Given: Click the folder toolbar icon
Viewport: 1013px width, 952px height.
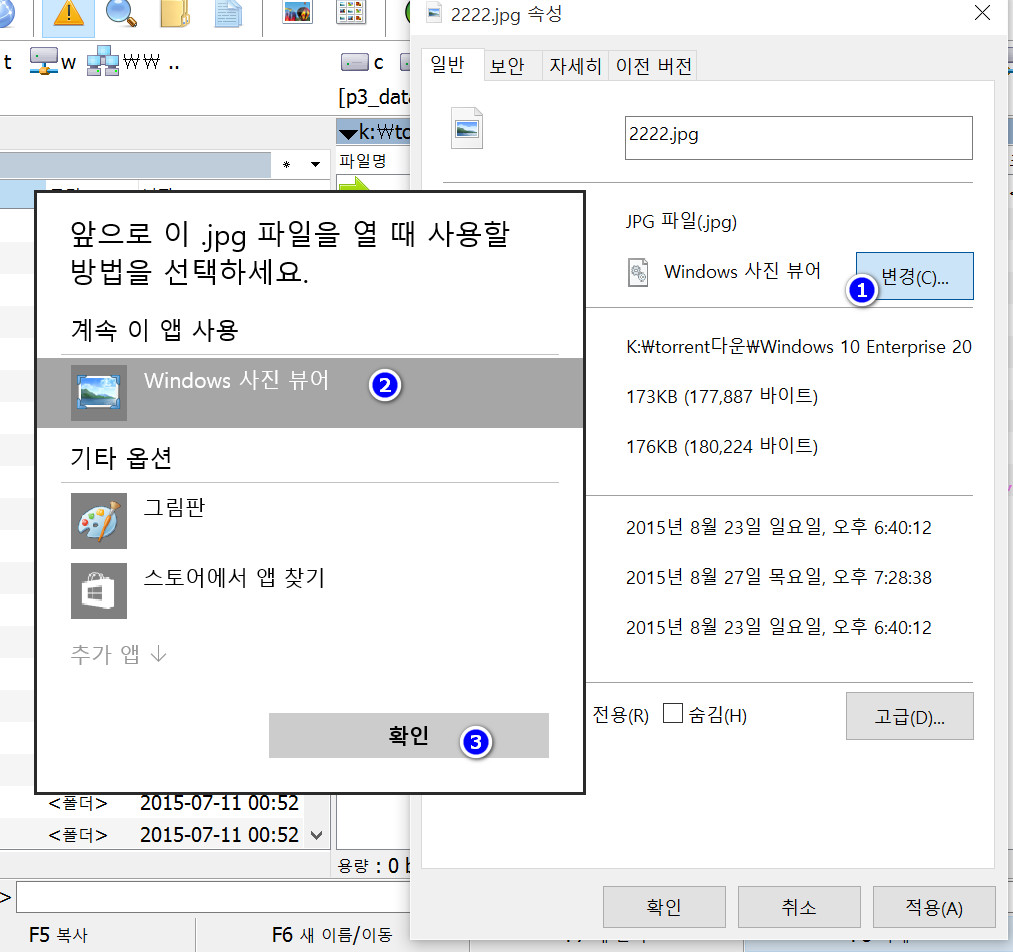Looking at the screenshot, I should click(x=175, y=13).
